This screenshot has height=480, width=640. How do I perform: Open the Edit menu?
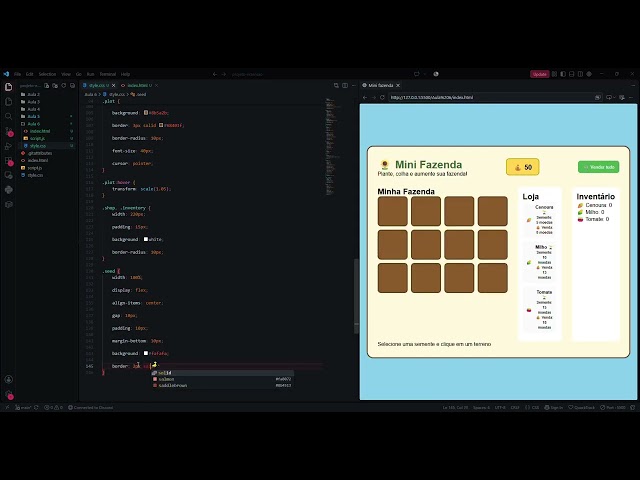29,74
